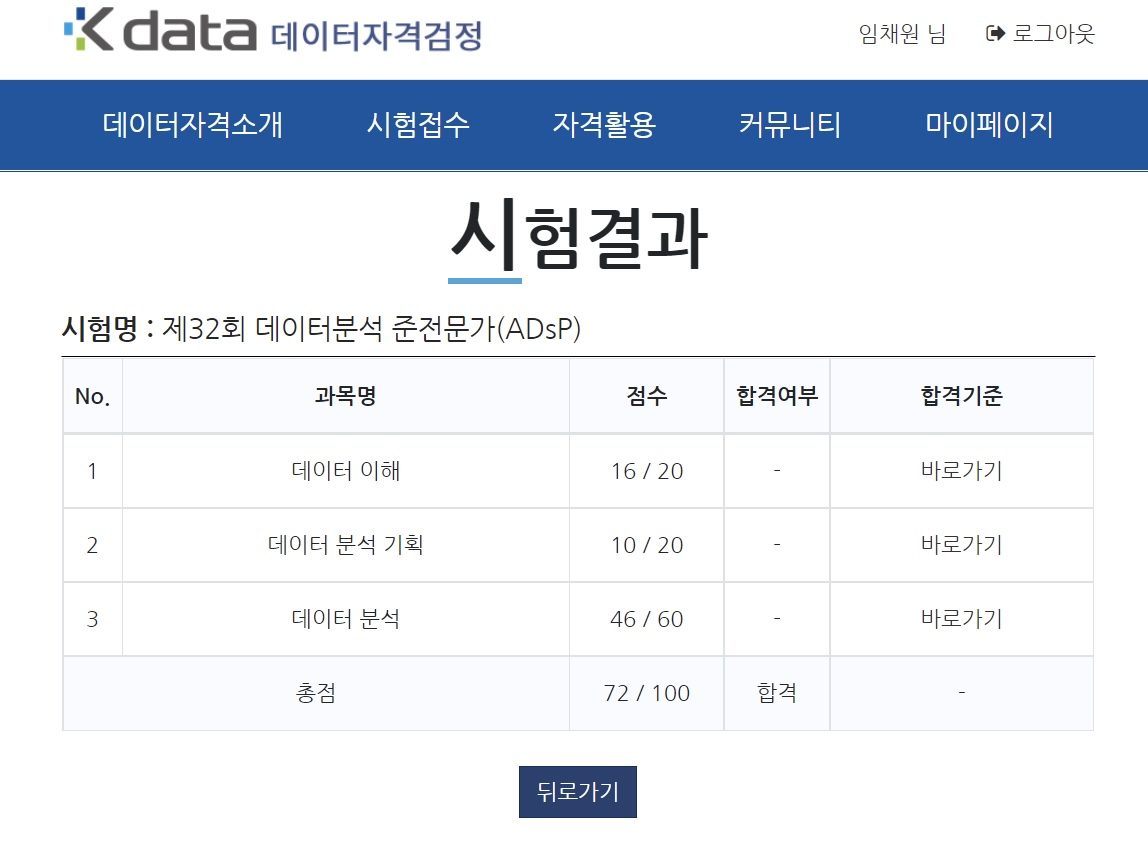
Task: Click the score 10 / 20
Action: point(646,545)
